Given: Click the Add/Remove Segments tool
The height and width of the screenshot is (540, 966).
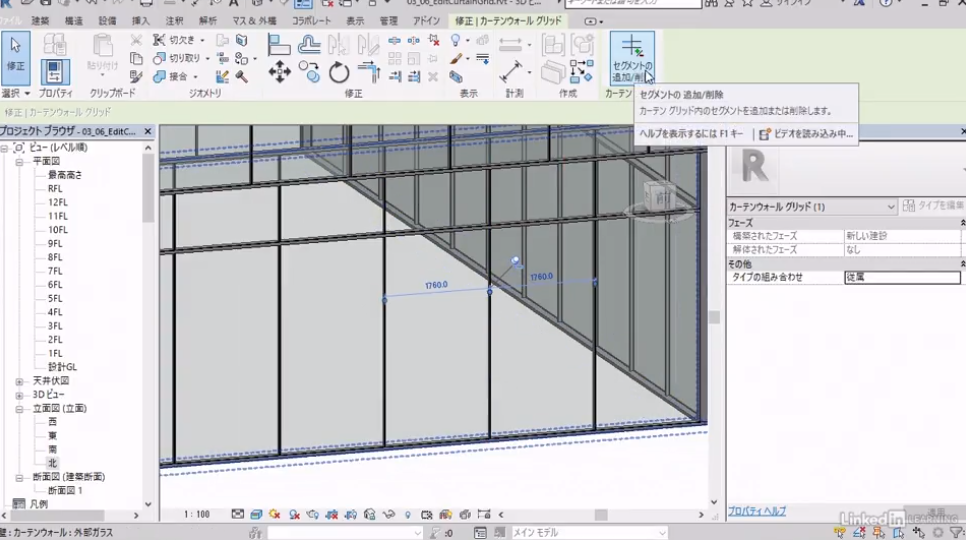Looking at the screenshot, I should tap(632, 57).
